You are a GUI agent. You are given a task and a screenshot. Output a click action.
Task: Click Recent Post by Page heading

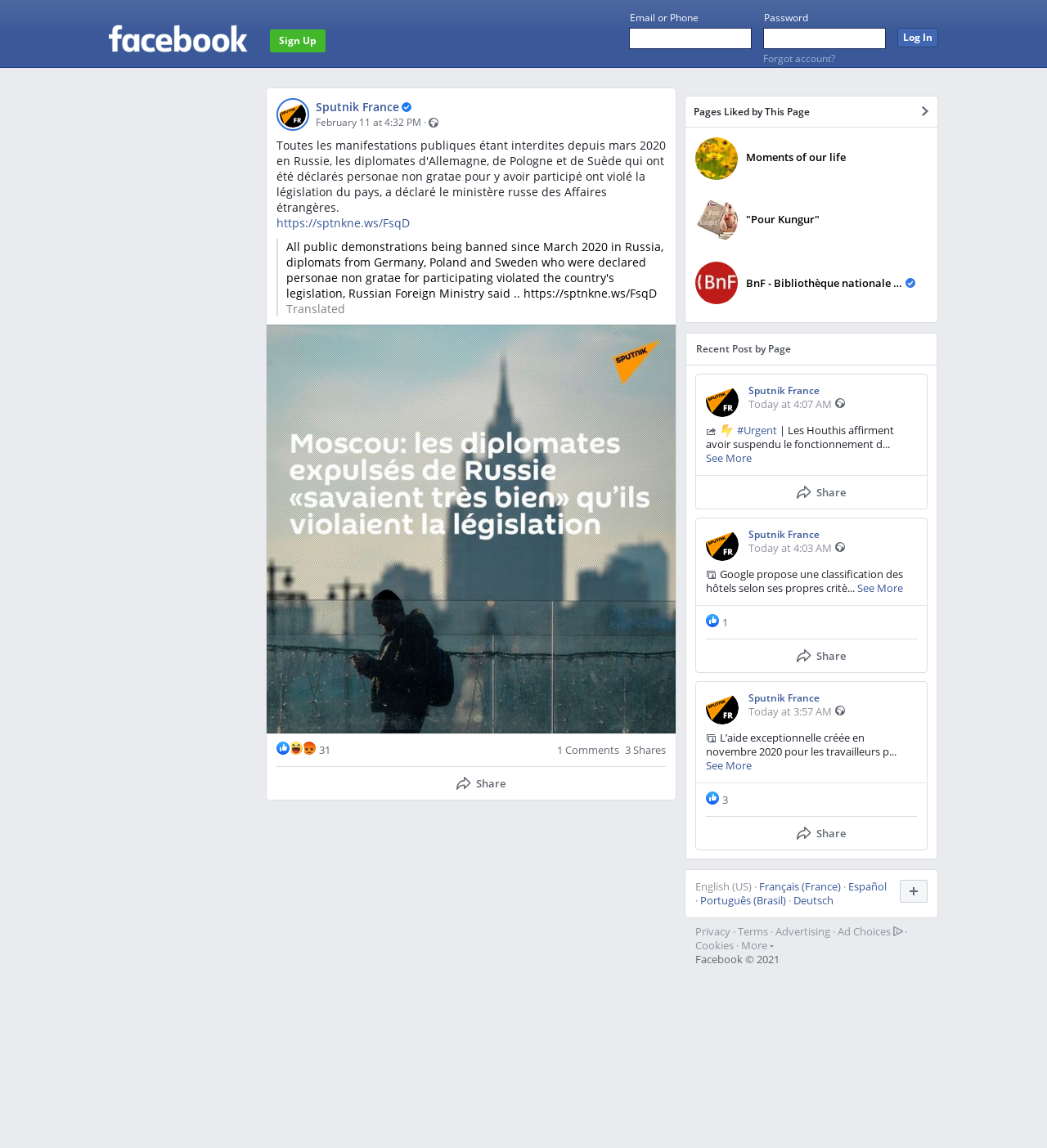744,348
